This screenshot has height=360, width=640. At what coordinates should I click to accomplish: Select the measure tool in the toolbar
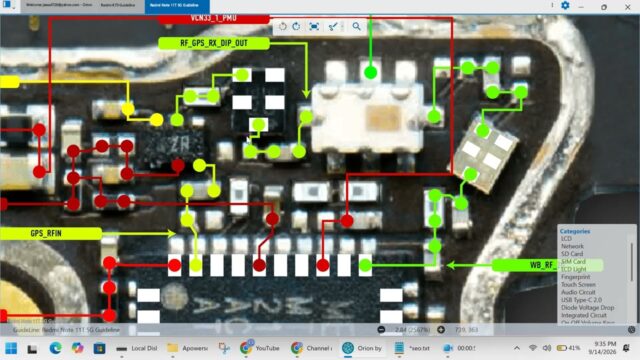click(333, 27)
